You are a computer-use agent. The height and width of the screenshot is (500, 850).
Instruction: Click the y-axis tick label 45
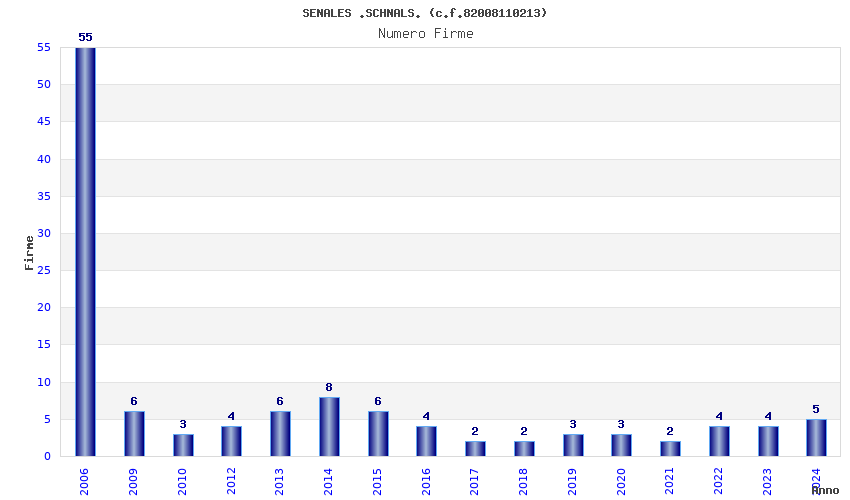[44, 121]
